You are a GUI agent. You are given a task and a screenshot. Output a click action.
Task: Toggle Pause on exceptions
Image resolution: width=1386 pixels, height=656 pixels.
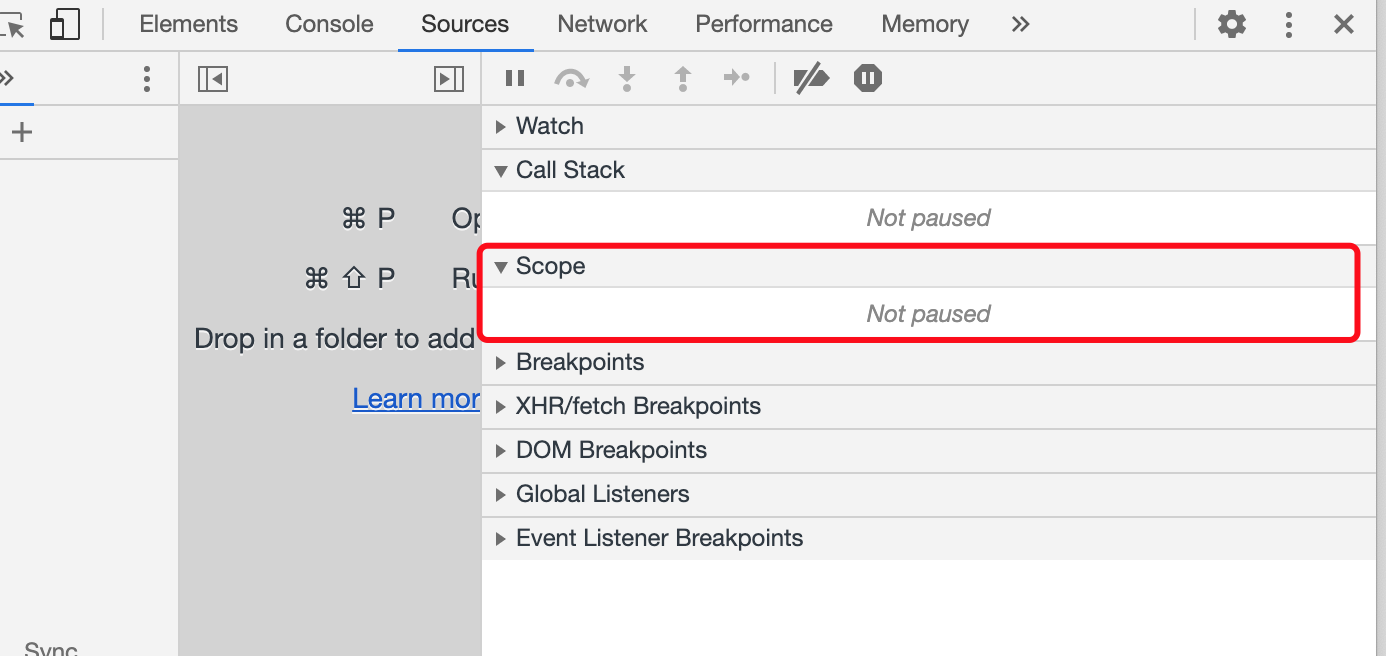[868, 78]
